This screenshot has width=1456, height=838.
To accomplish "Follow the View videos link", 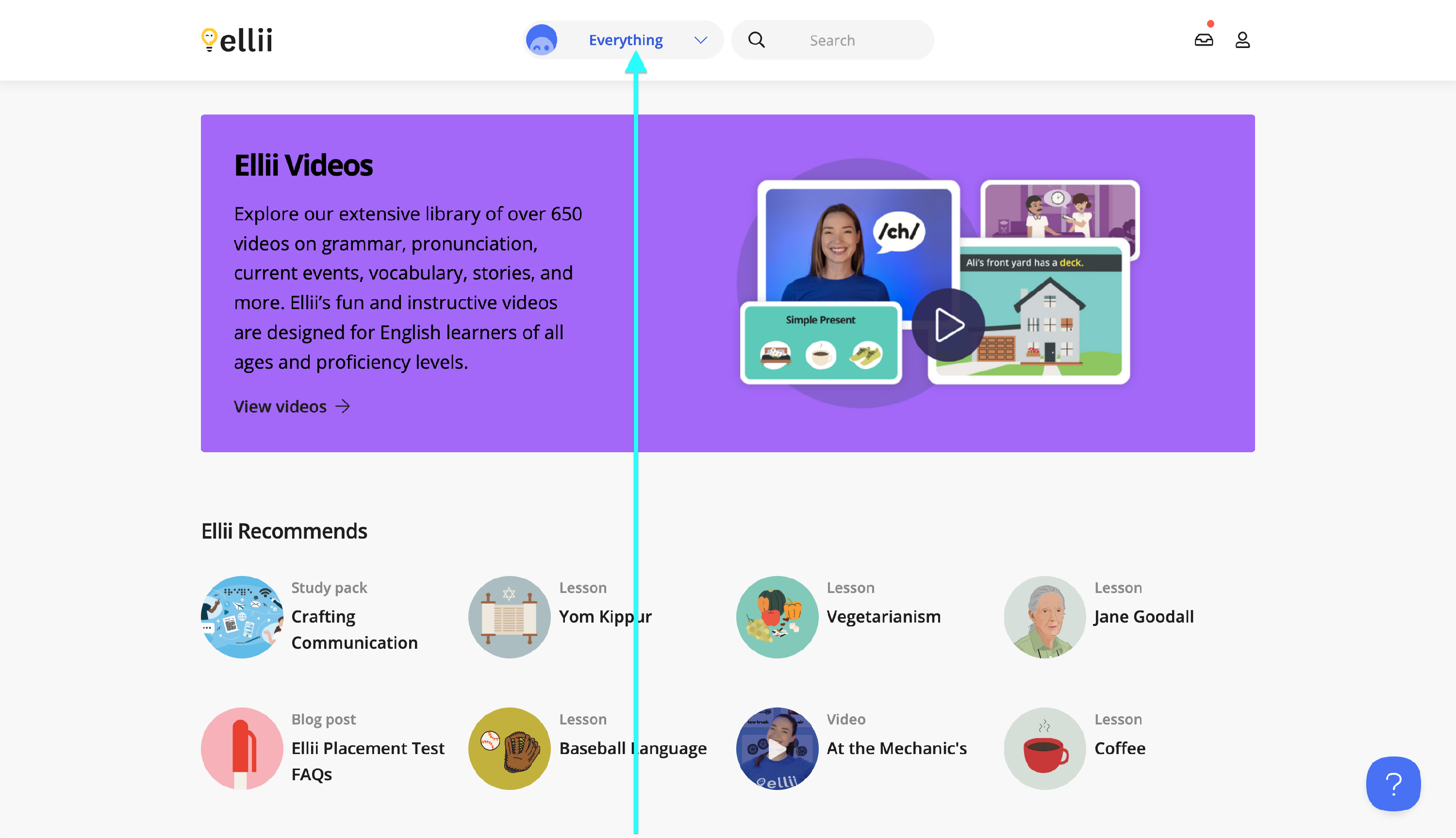I will pos(280,406).
